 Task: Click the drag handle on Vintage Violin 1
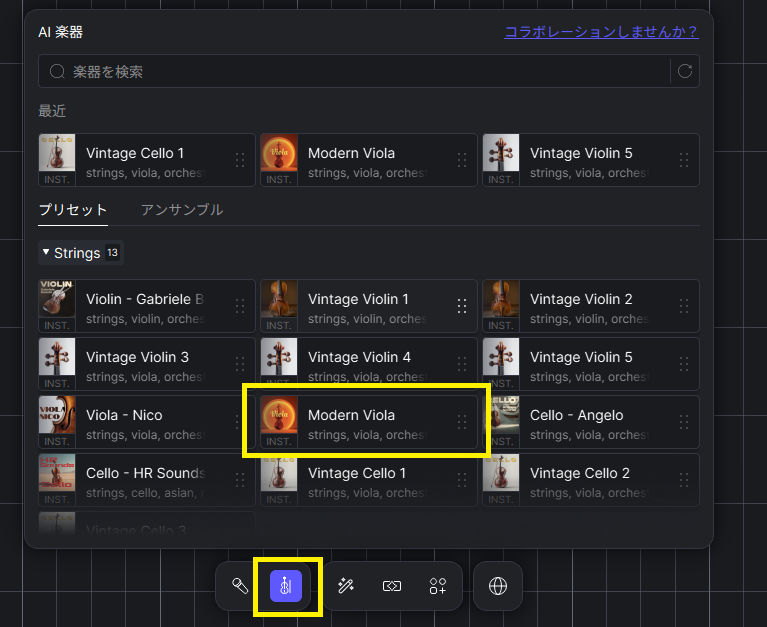point(462,306)
